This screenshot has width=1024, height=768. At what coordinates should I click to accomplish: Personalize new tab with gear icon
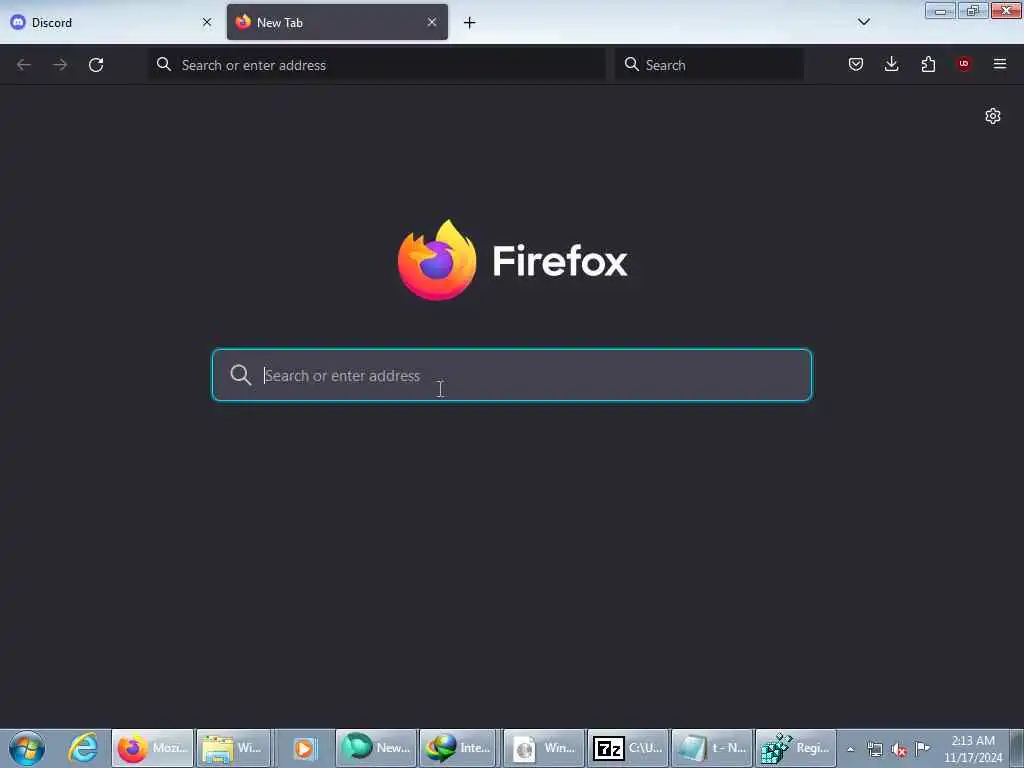(993, 116)
